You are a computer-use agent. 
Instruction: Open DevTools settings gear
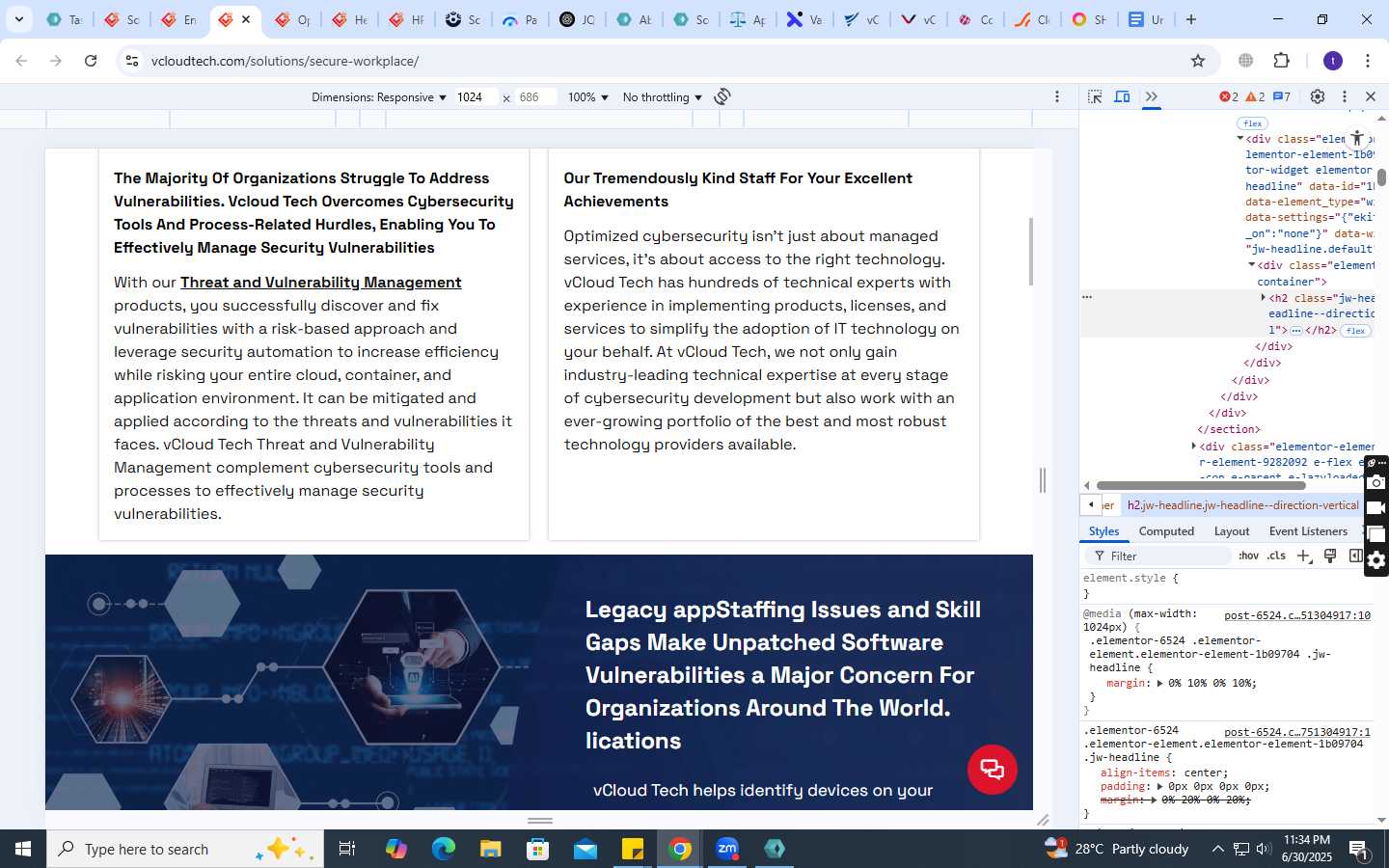tap(1318, 96)
